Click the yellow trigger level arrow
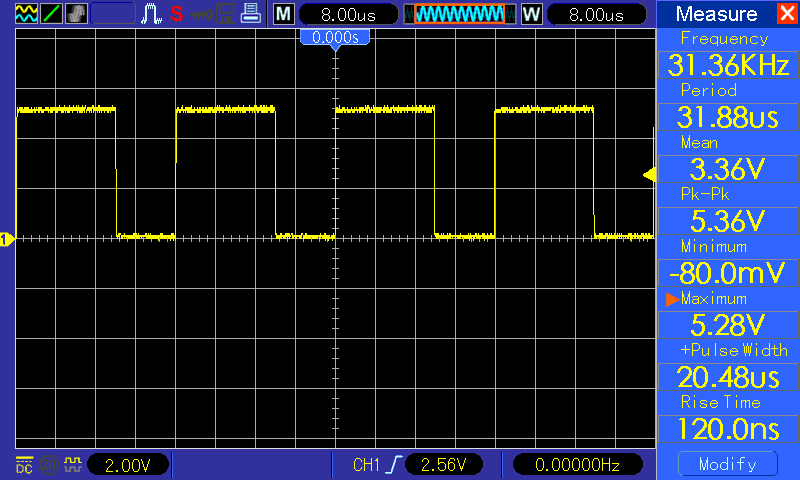 click(x=649, y=175)
